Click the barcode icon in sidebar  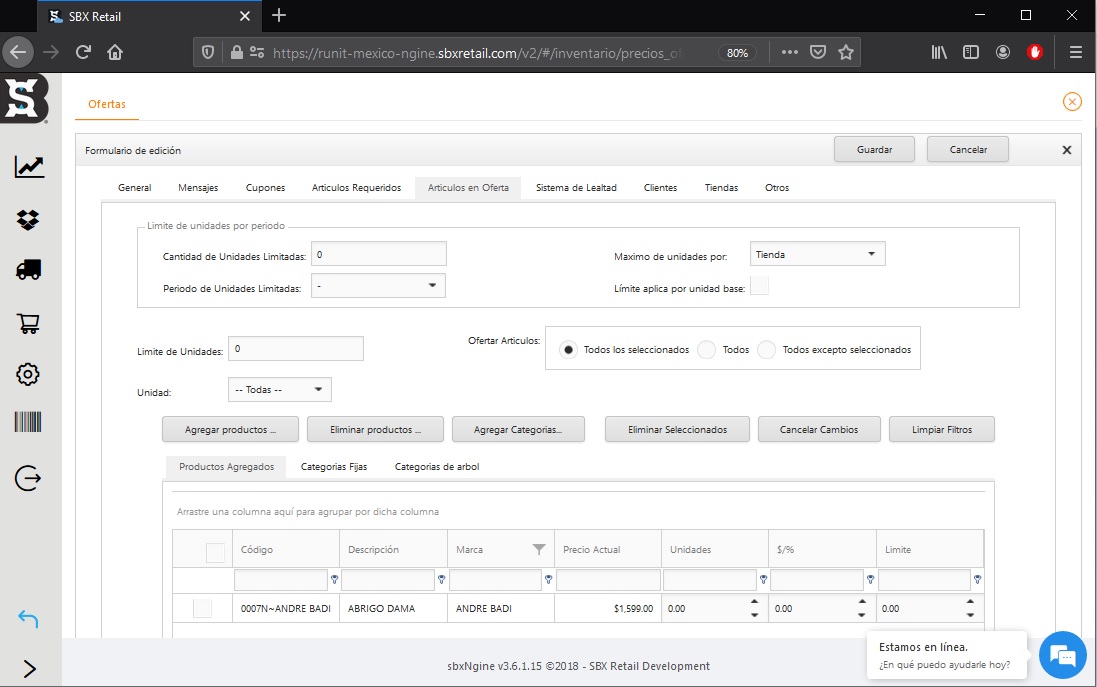29,422
